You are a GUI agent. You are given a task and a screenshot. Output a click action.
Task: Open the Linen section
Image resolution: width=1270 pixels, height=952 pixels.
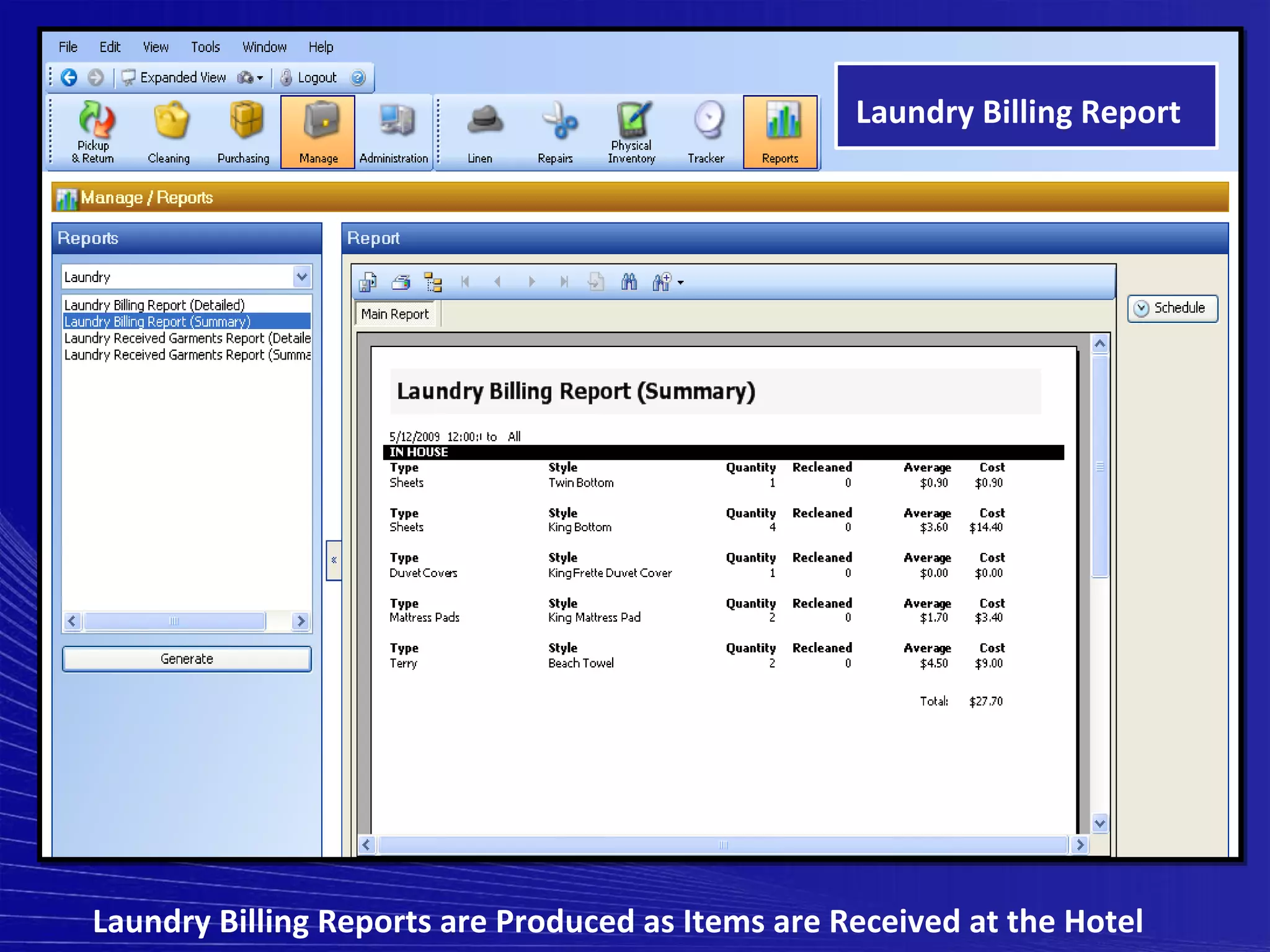pos(481,132)
